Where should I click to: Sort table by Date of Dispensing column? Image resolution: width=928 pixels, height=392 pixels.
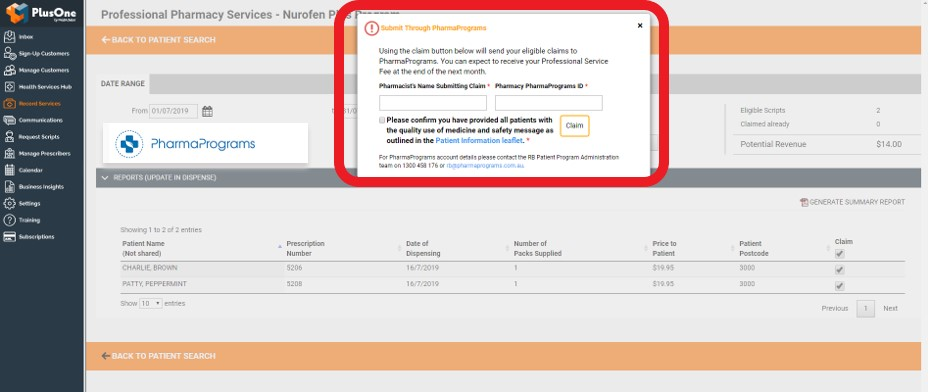456,248
